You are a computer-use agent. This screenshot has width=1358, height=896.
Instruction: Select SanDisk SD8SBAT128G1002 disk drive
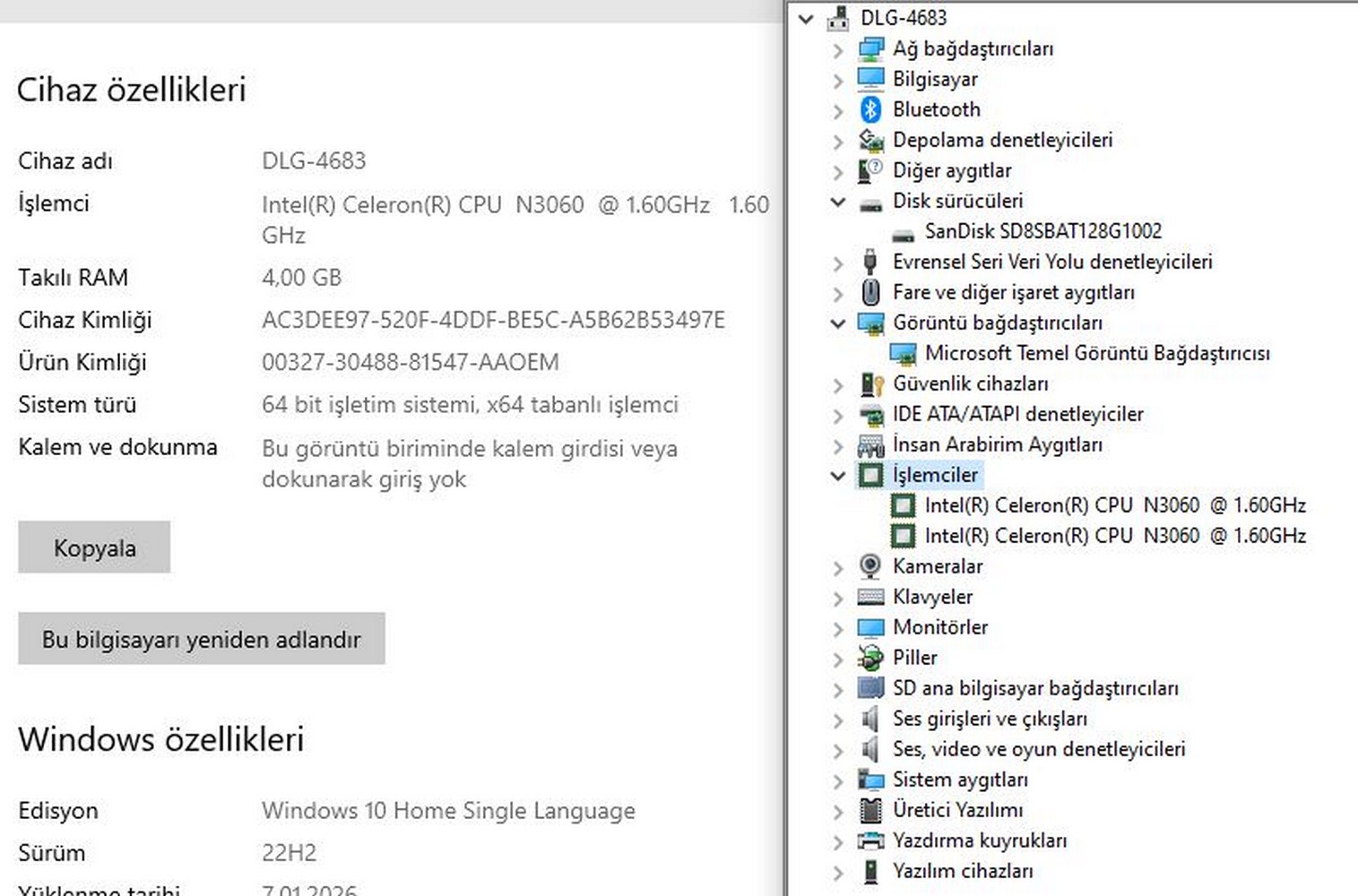[x=1042, y=231]
